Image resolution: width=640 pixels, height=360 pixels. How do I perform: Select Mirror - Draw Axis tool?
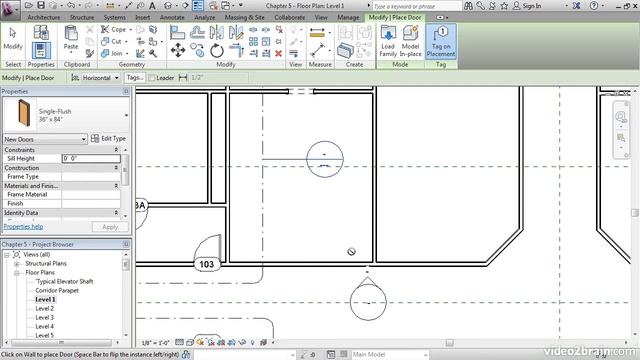[x=236, y=32]
